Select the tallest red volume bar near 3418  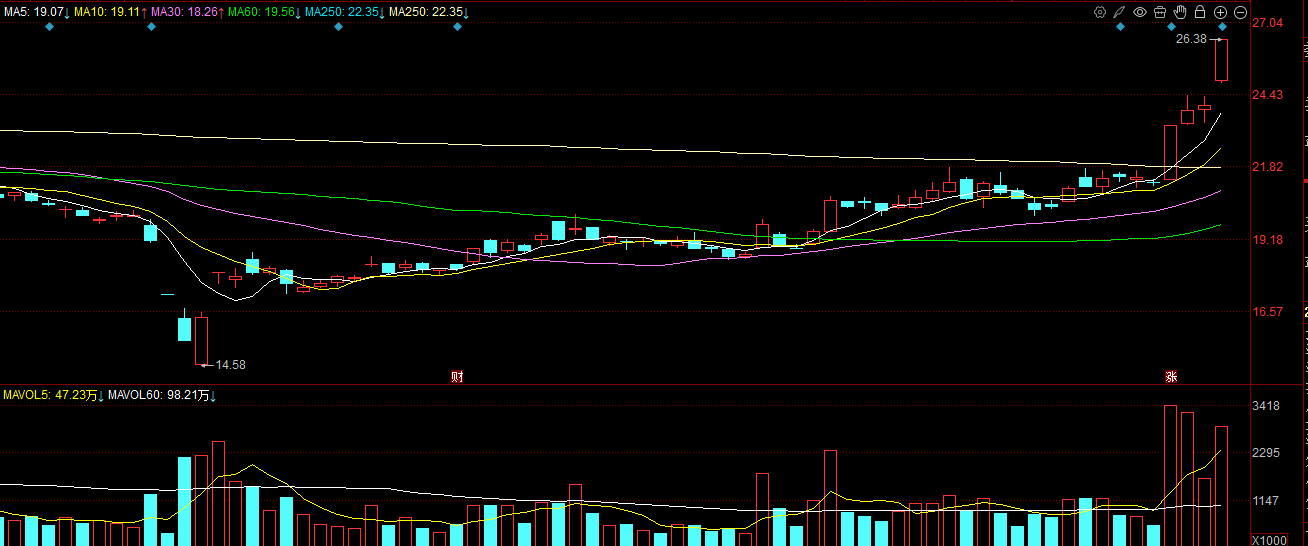(x=1170, y=475)
